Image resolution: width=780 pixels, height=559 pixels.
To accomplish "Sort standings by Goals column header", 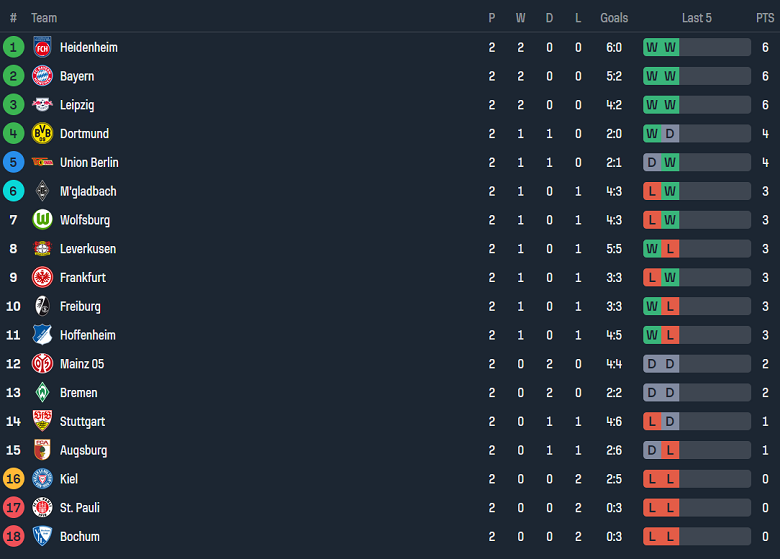I will click(x=614, y=18).
